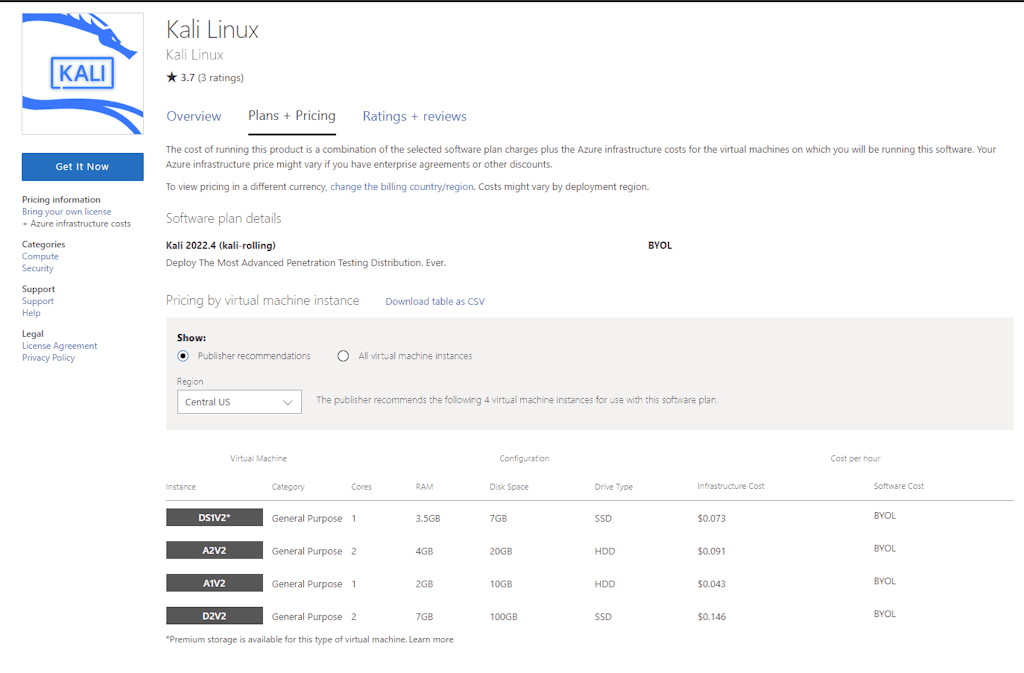Click the RAM column header
The image size is (1024, 673).
tap(424, 487)
